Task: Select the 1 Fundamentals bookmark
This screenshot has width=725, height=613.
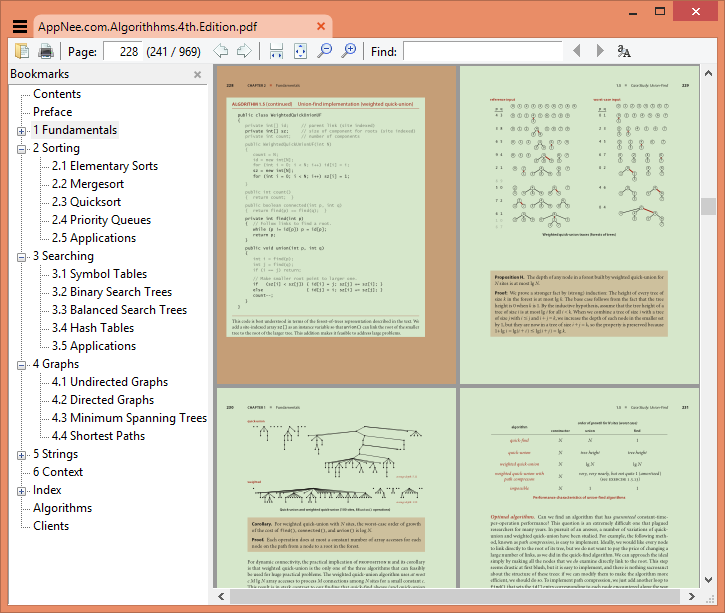Action: (75, 130)
